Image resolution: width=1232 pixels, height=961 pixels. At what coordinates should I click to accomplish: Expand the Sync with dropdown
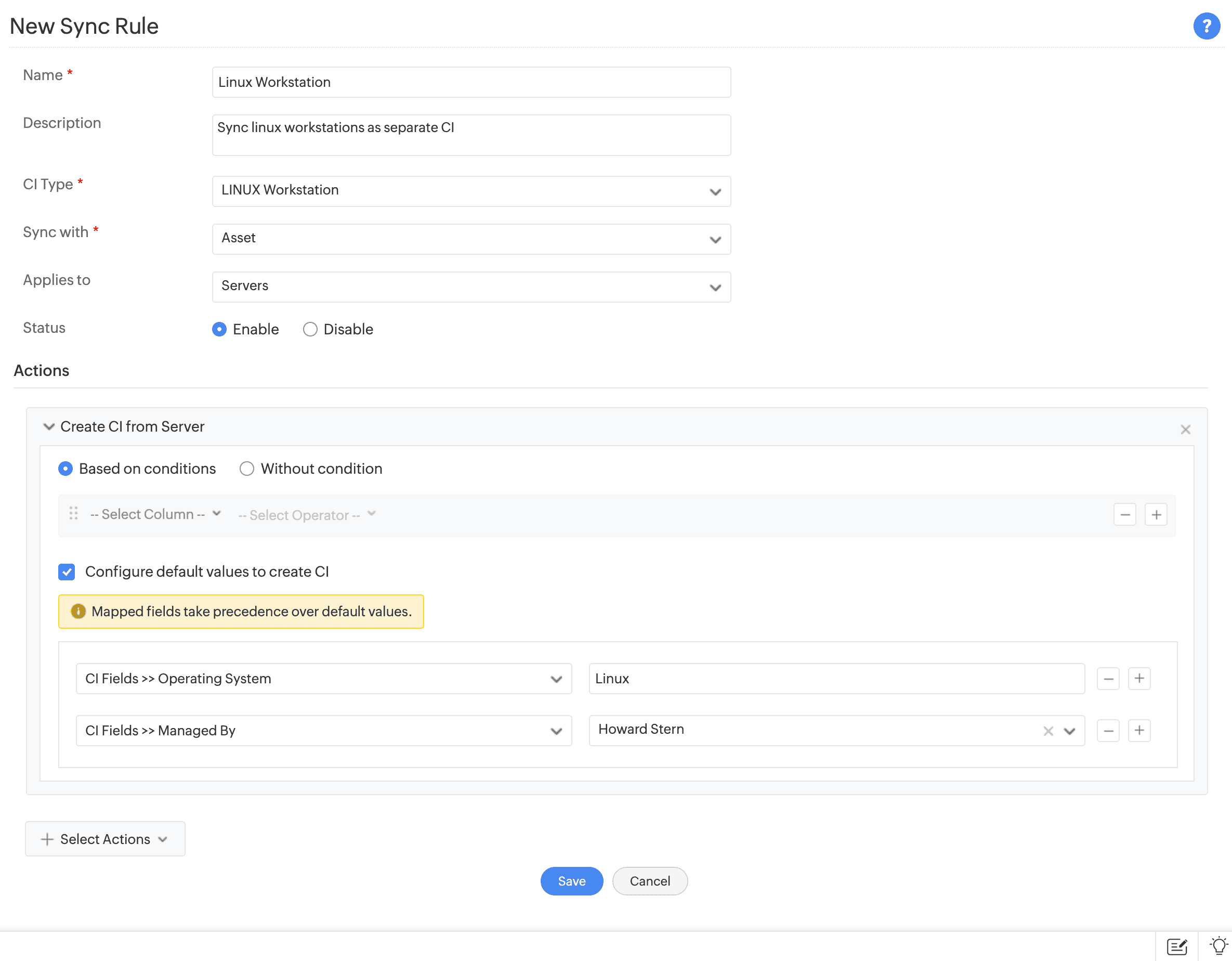point(471,239)
